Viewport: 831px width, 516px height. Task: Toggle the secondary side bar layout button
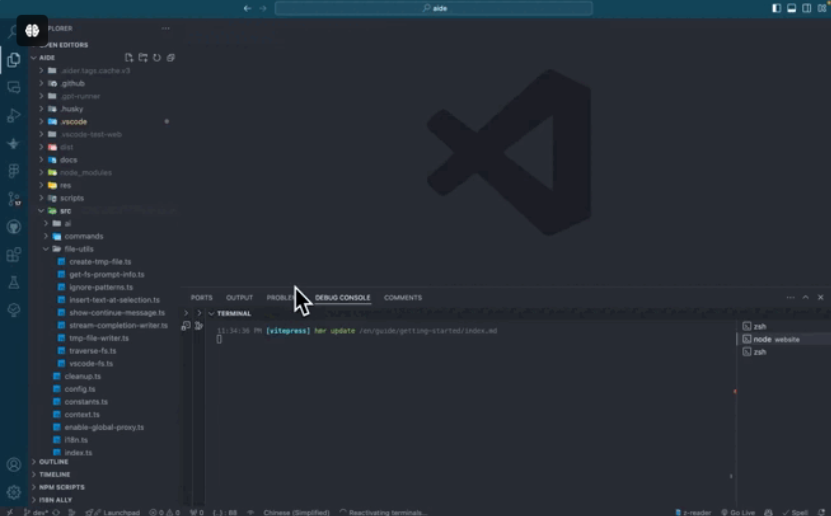click(x=807, y=8)
